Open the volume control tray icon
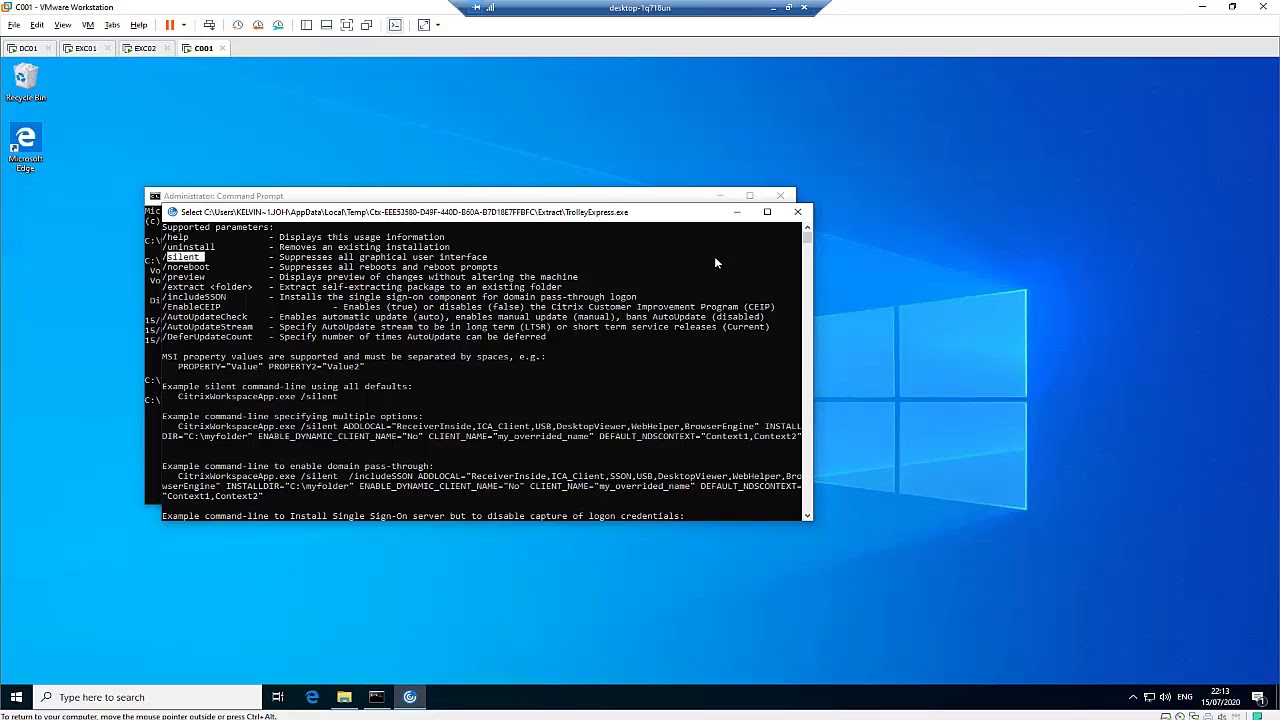This screenshot has width=1280, height=720. click(1166, 697)
